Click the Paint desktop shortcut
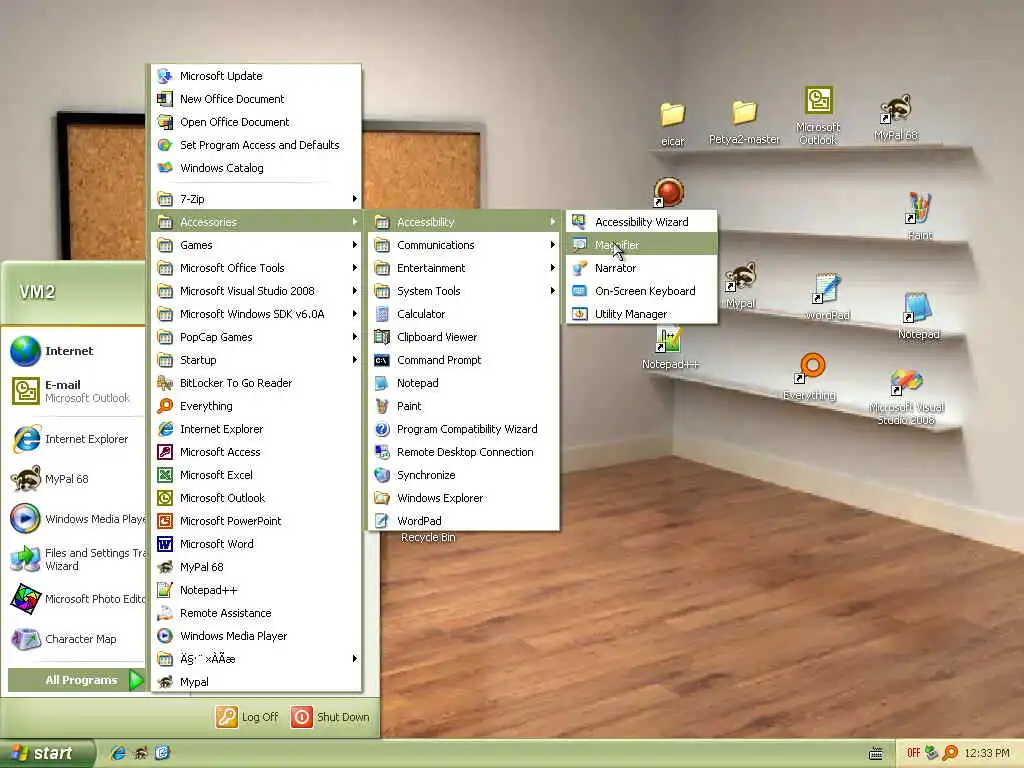Image resolution: width=1024 pixels, height=768 pixels. point(920,216)
